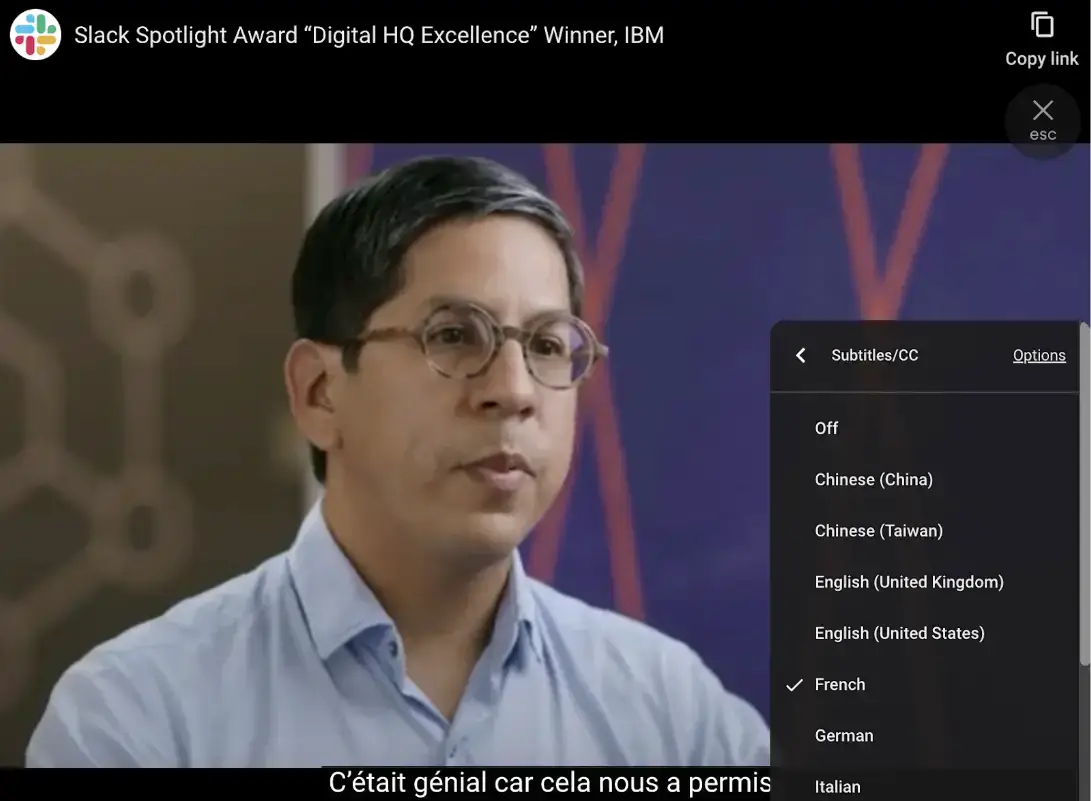Turn subtitles Off
This screenshot has height=801, width=1091.
[826, 428]
